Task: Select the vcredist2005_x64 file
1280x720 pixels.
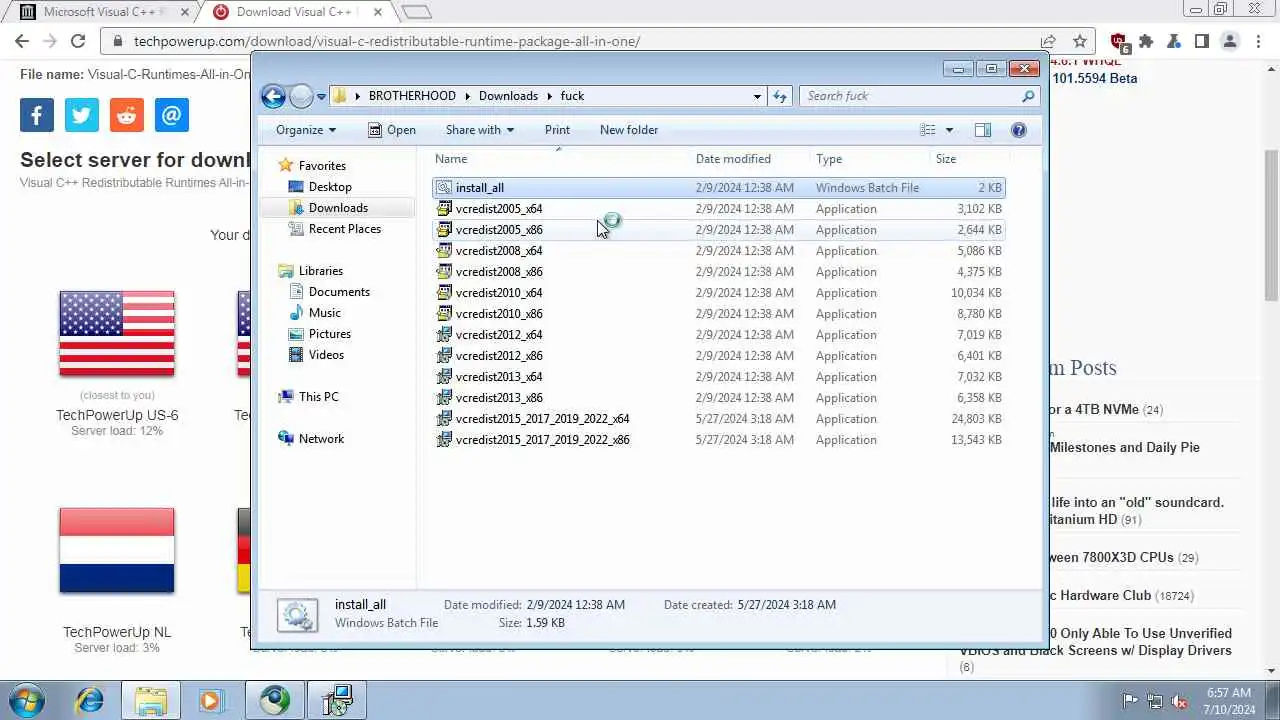Action: click(718, 209)
